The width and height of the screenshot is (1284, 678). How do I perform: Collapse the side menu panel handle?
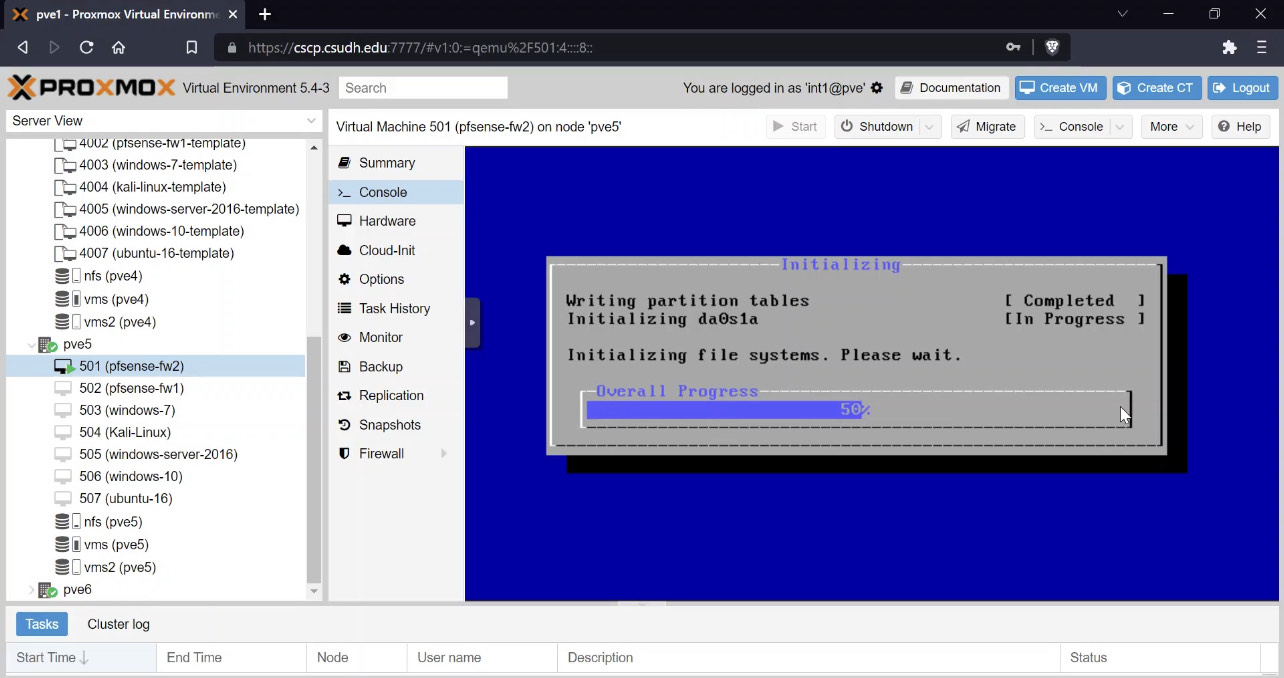pos(472,322)
